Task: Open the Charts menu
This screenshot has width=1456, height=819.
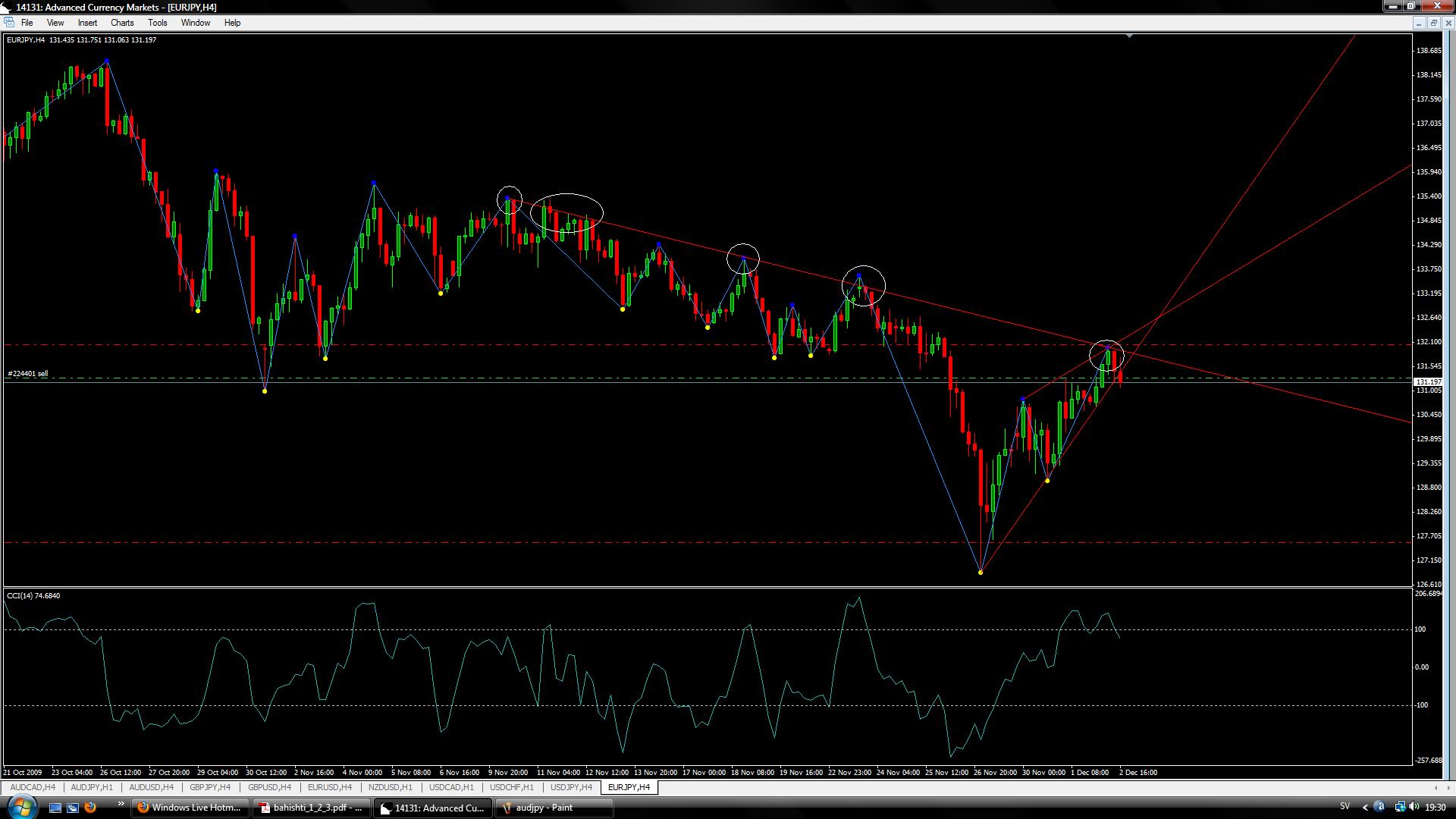Action: pos(121,23)
